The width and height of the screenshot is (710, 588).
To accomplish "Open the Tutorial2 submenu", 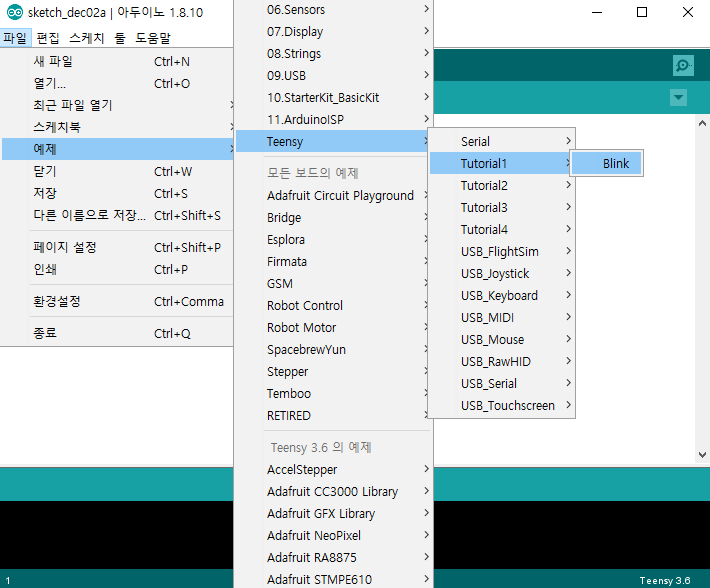I will (x=502, y=185).
